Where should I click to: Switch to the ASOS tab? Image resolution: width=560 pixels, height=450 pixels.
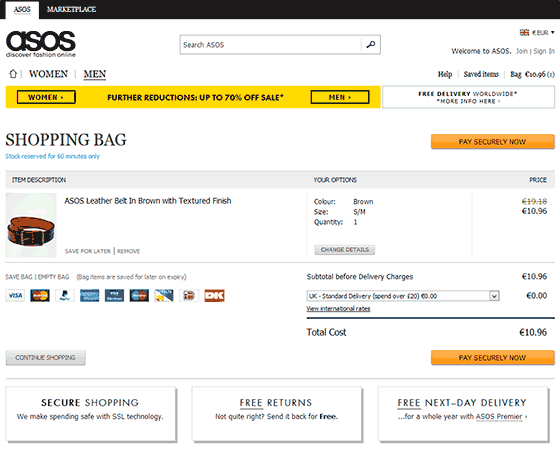(x=22, y=9)
